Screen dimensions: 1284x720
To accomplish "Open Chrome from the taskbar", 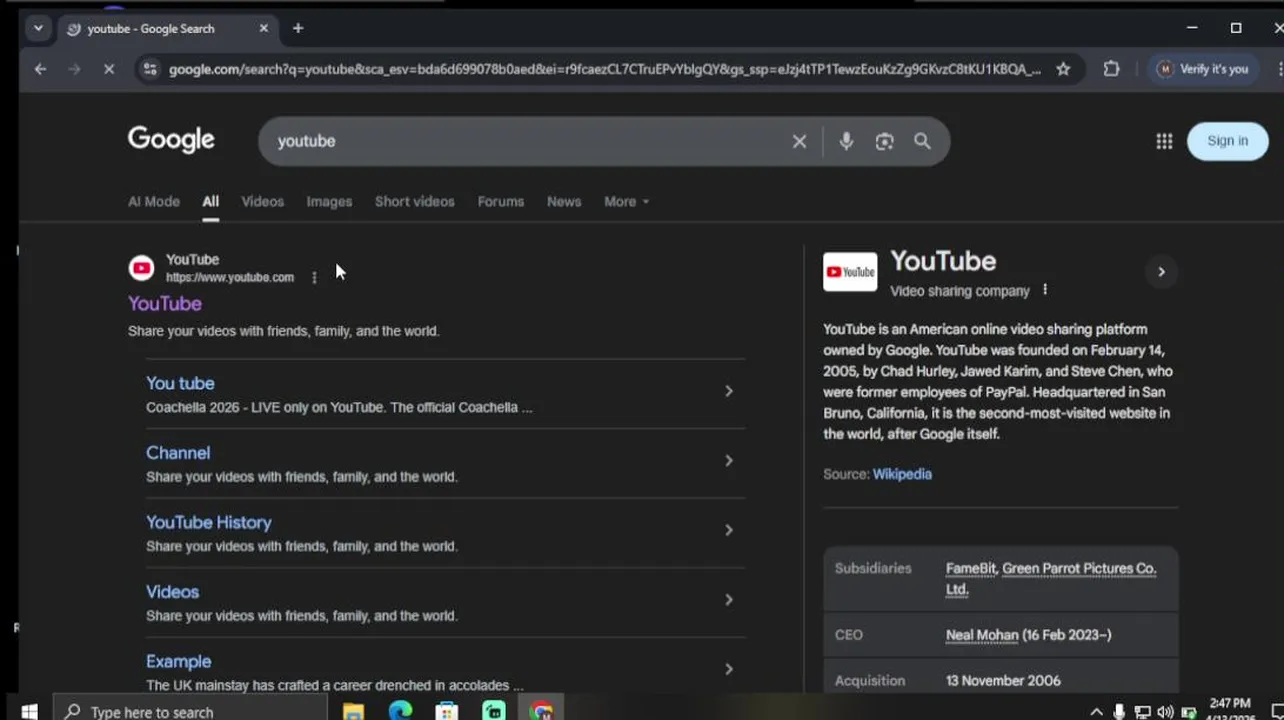I will click(x=541, y=711).
